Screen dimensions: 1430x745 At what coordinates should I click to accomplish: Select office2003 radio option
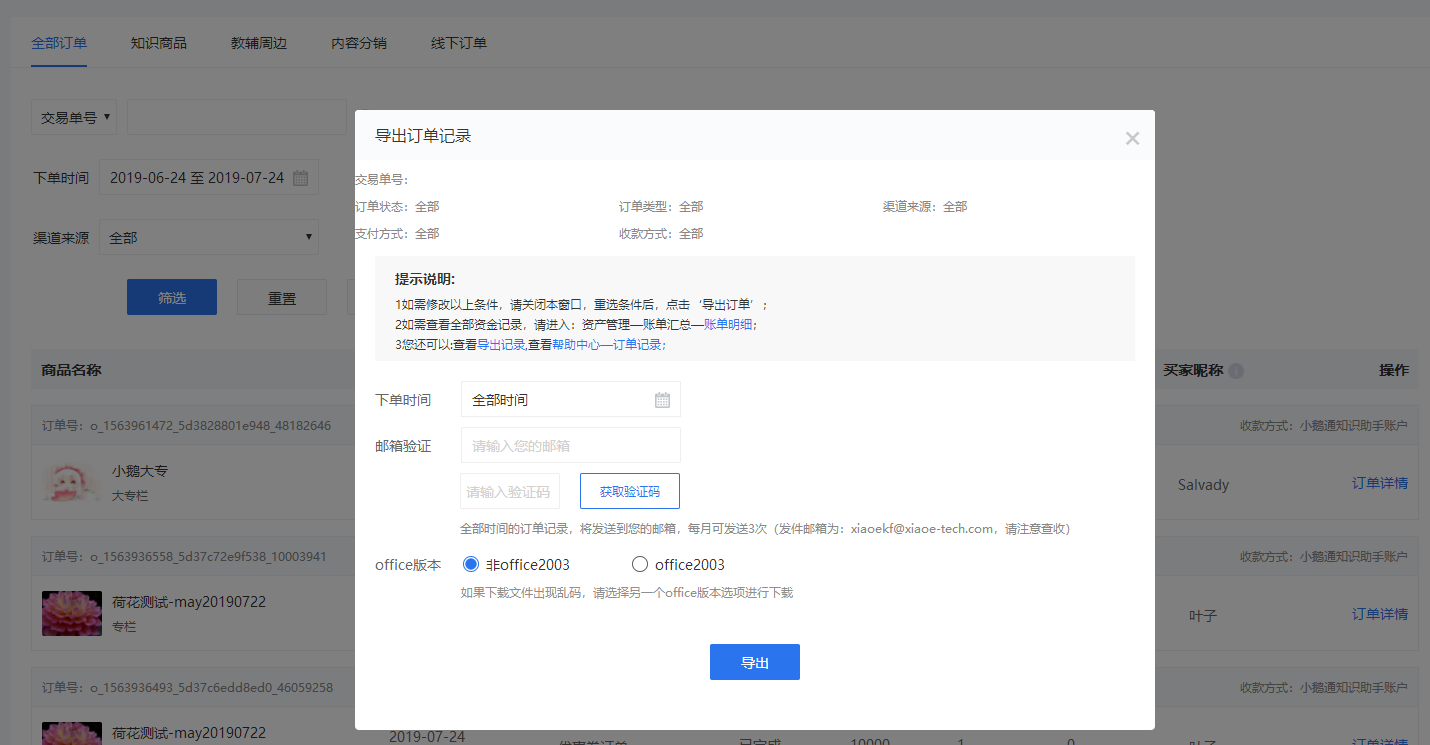(640, 565)
